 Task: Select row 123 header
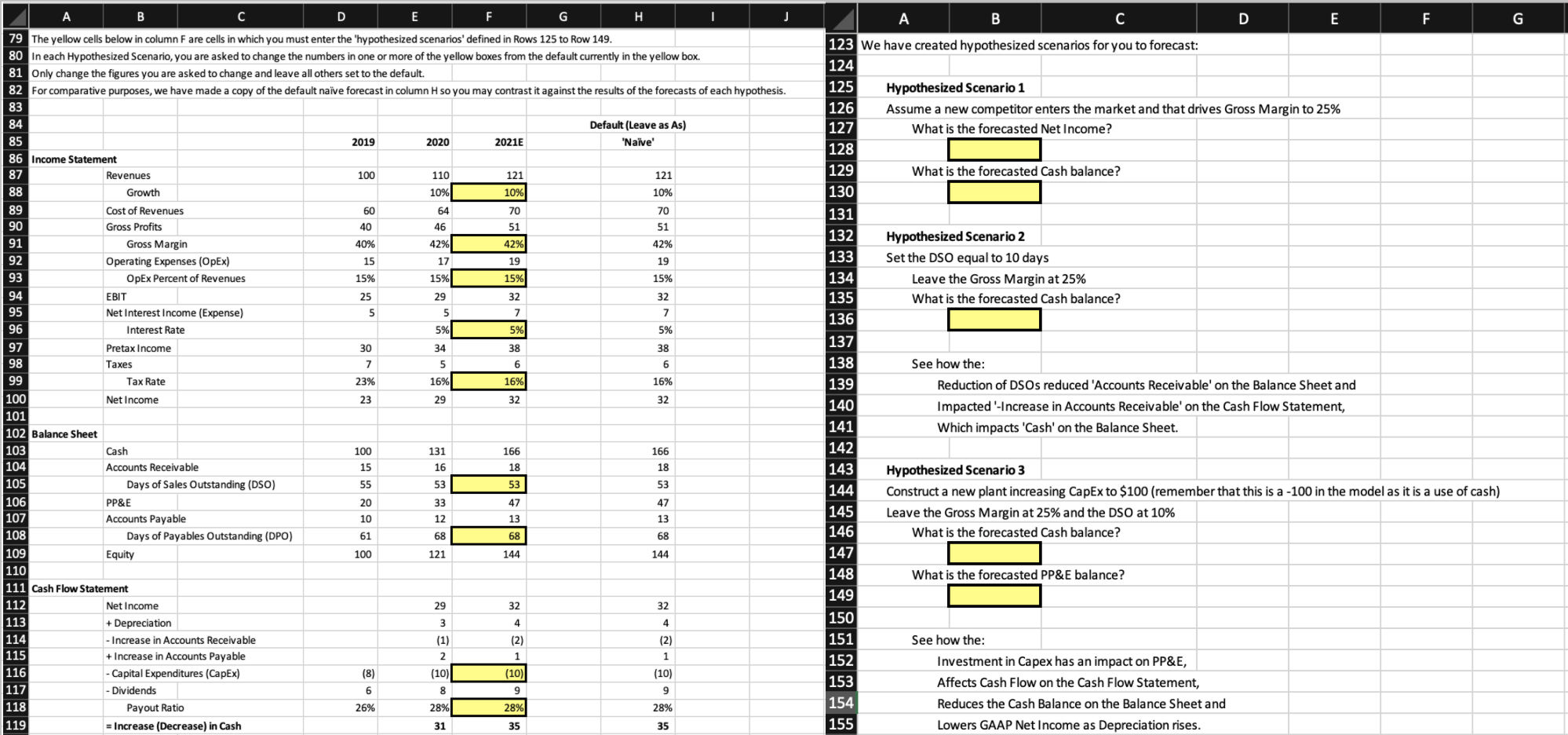(842, 45)
